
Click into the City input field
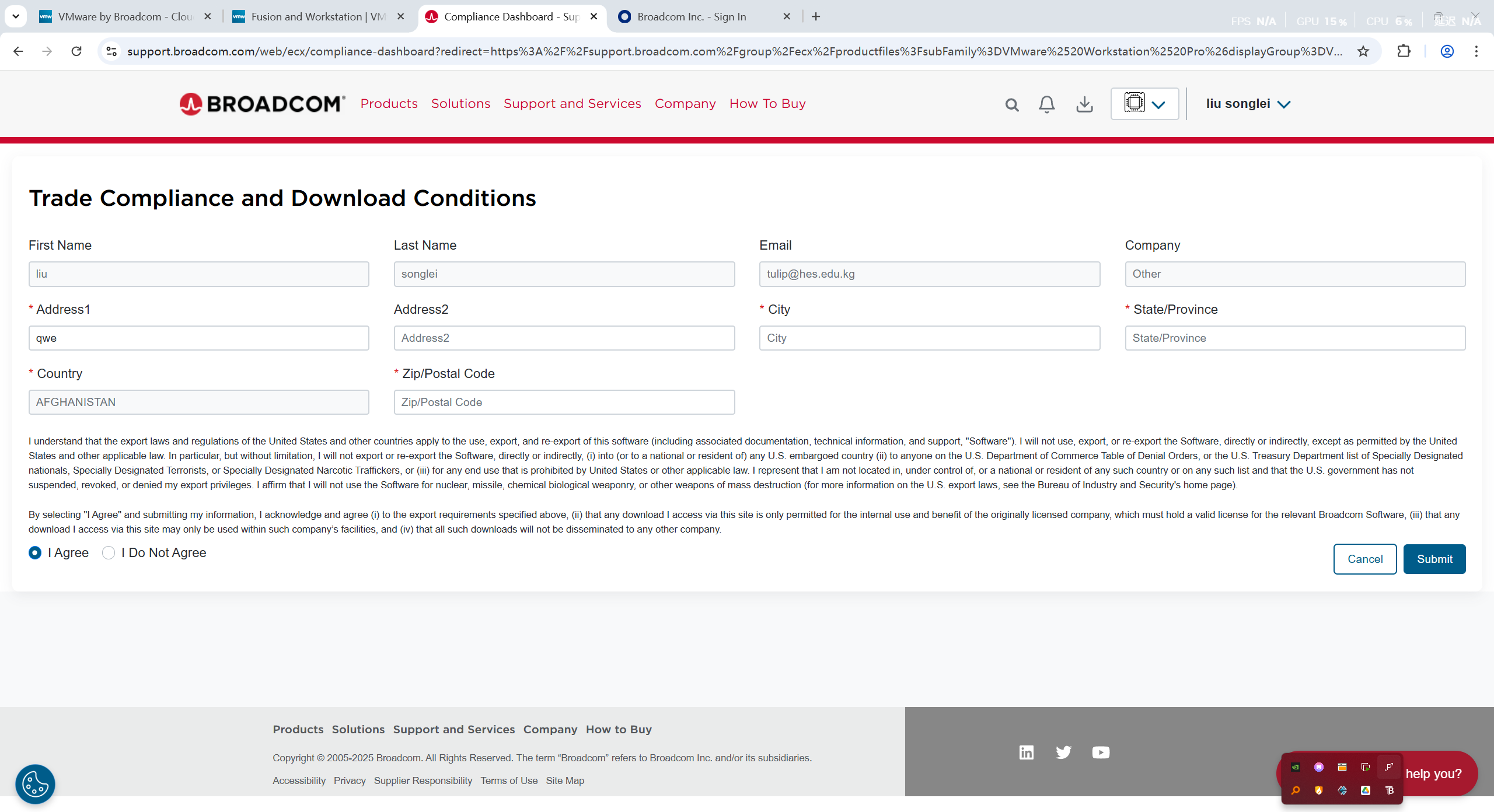coord(929,338)
